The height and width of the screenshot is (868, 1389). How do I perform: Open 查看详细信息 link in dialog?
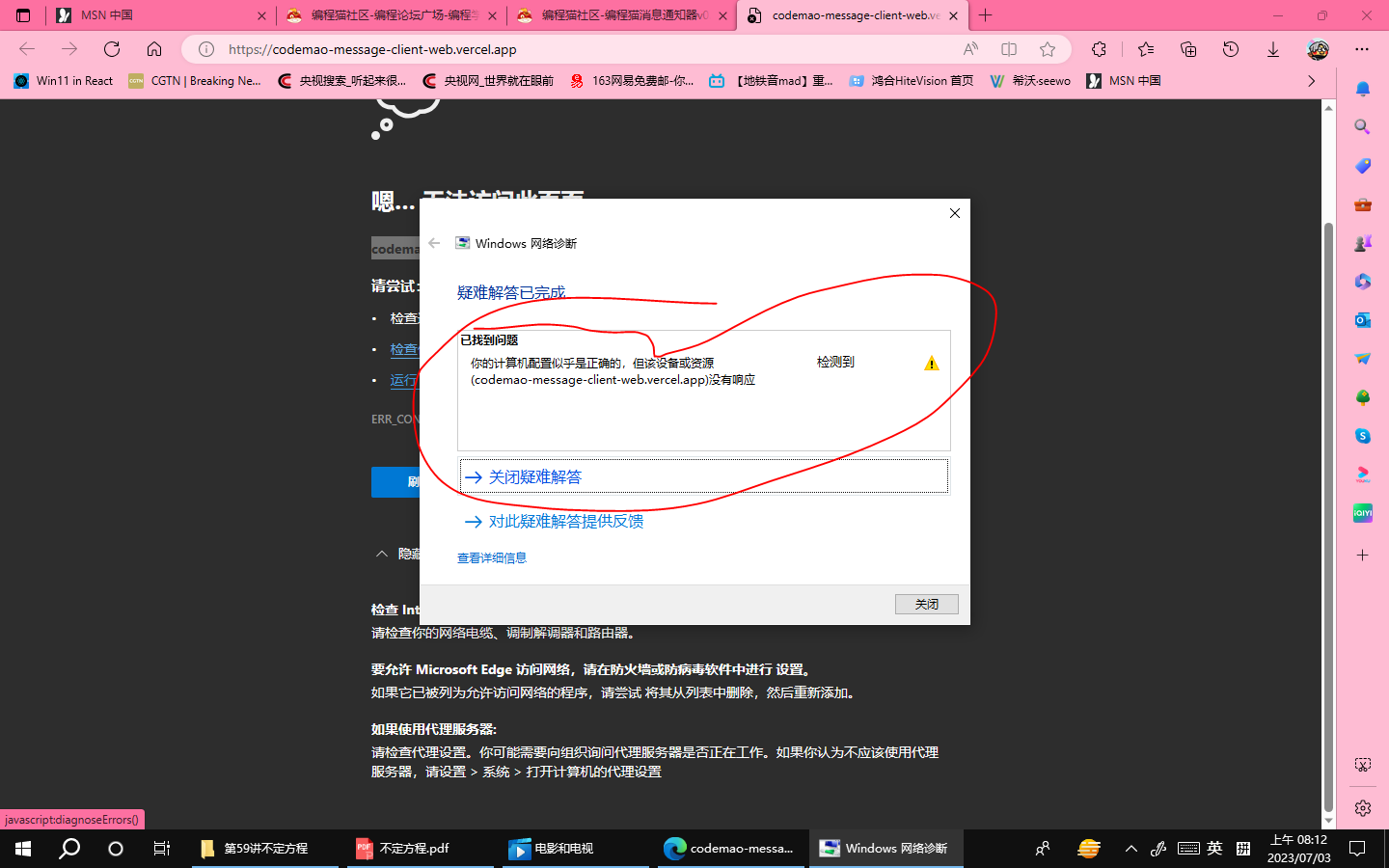(492, 558)
